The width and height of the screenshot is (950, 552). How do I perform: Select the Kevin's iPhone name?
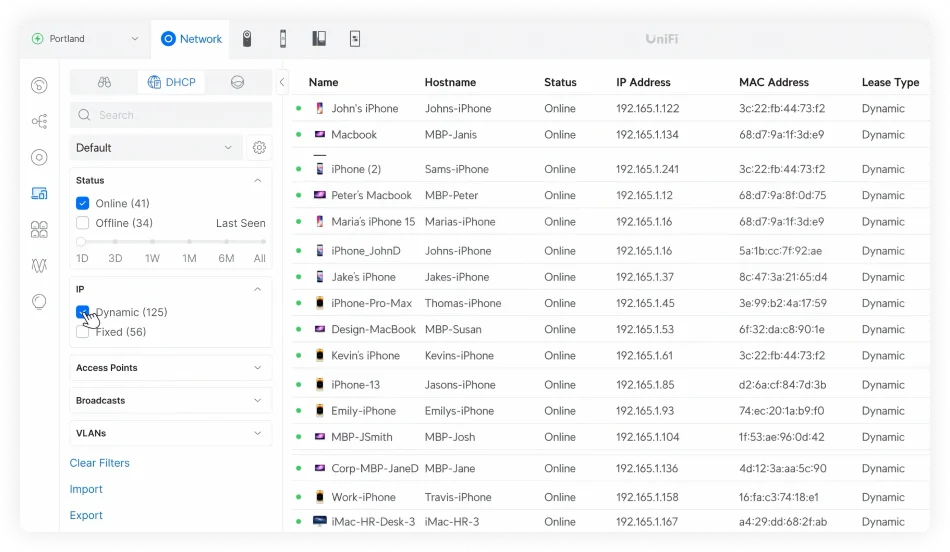(365, 356)
